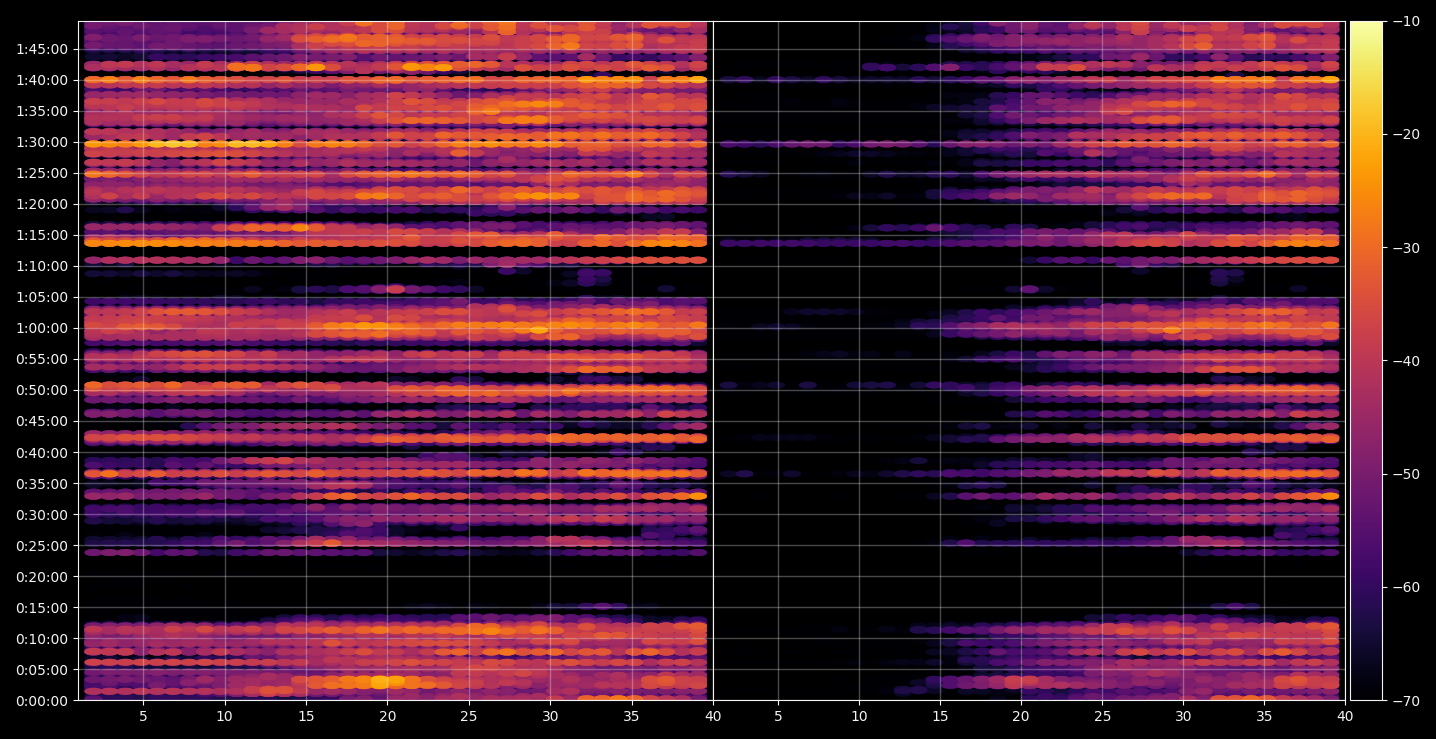Click x-axis label 5 under the right heatmap

[x=777, y=717]
